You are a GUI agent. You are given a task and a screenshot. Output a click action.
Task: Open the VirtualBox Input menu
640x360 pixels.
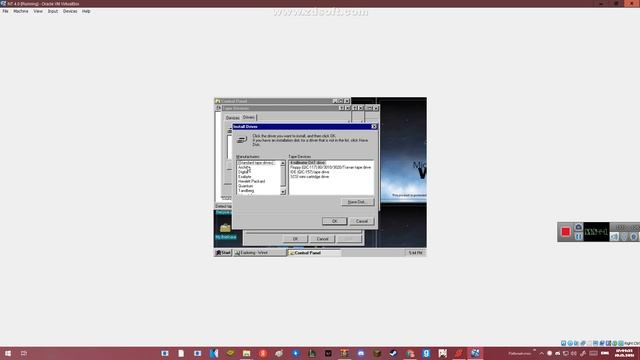[x=53, y=11]
